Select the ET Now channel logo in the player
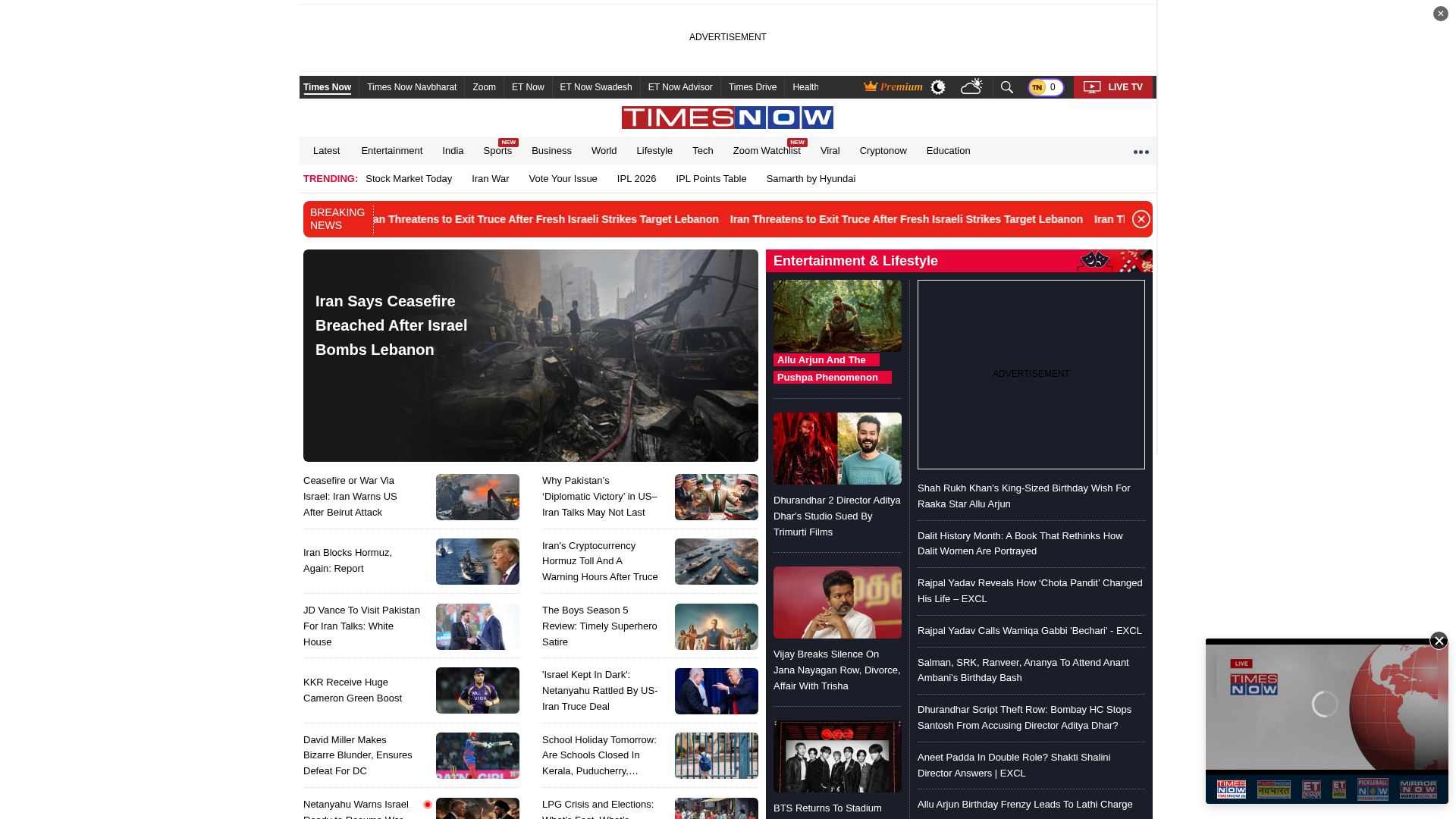This screenshot has height=819, width=1456. 1311,789
